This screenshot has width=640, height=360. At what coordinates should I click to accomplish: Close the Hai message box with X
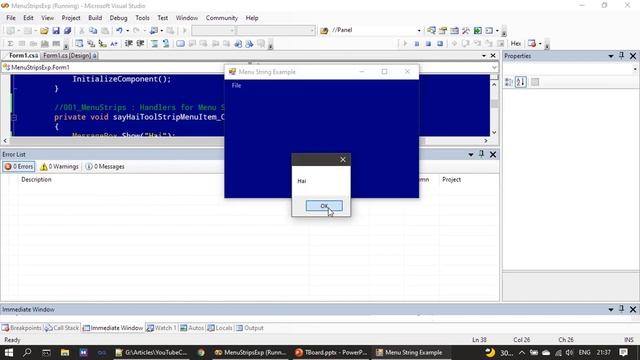click(343, 160)
